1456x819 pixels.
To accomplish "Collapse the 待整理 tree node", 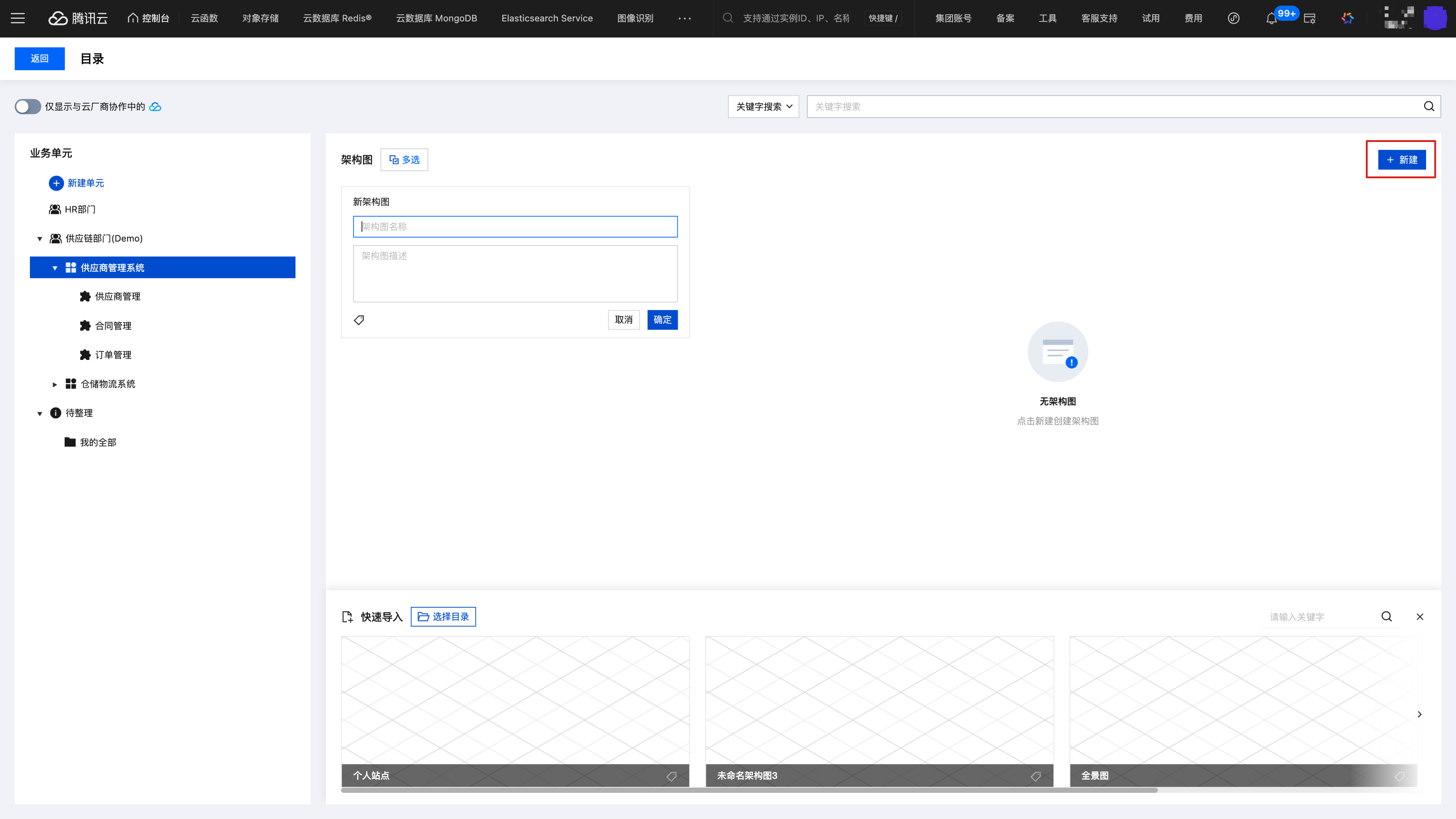I will coord(40,414).
